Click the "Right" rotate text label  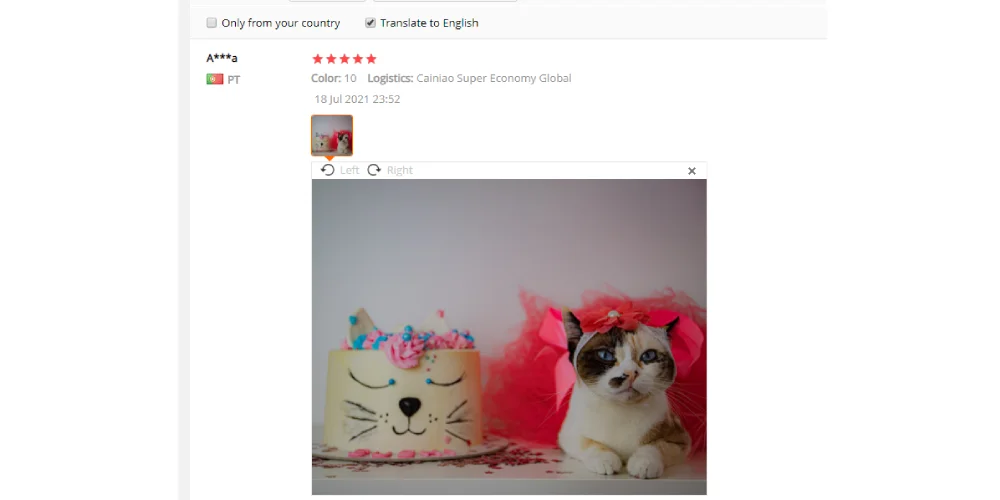[x=400, y=170]
